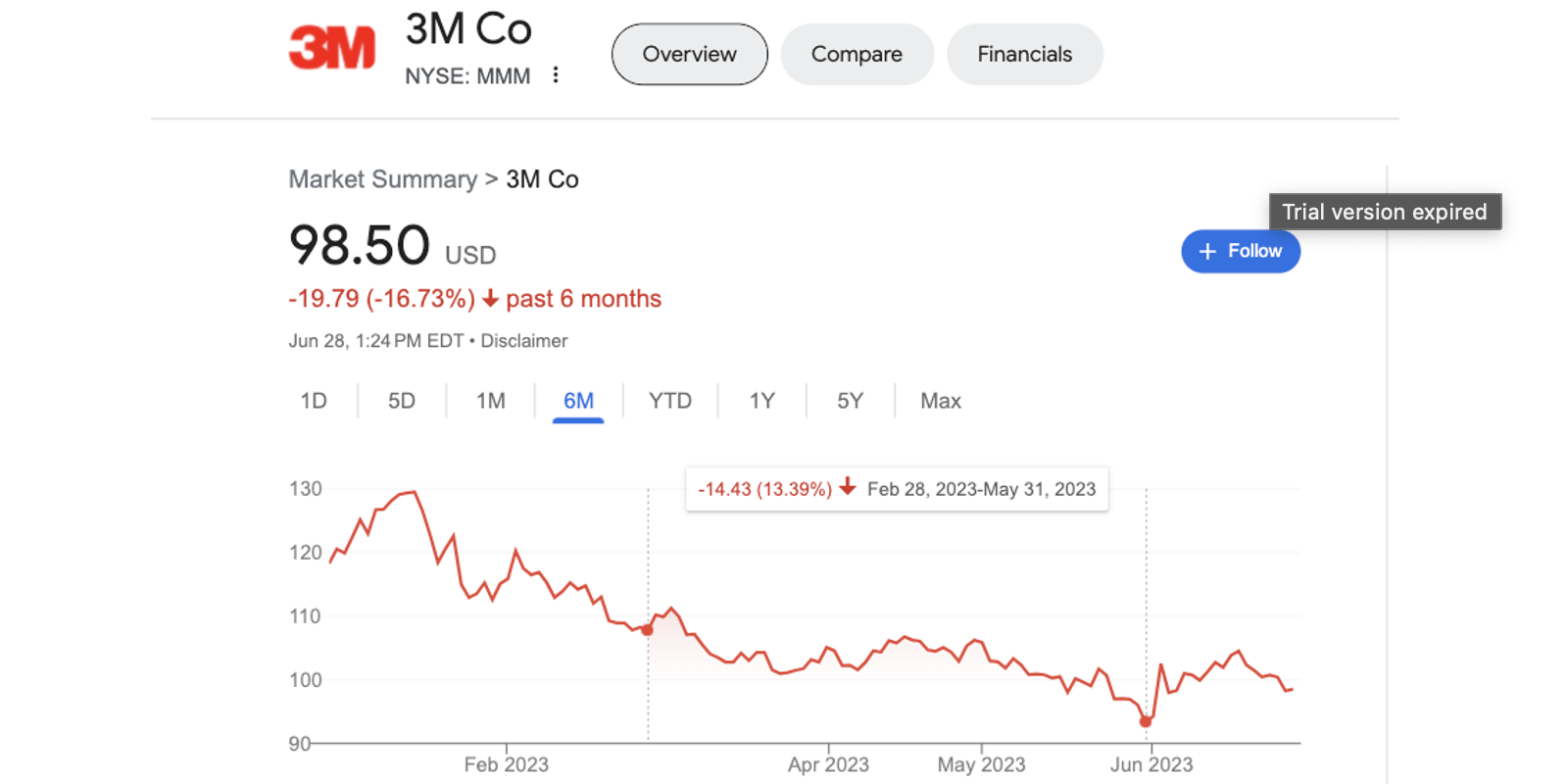The width and height of the screenshot is (1568, 784).
Task: Open the Overview tab
Action: pyautogui.click(x=689, y=55)
